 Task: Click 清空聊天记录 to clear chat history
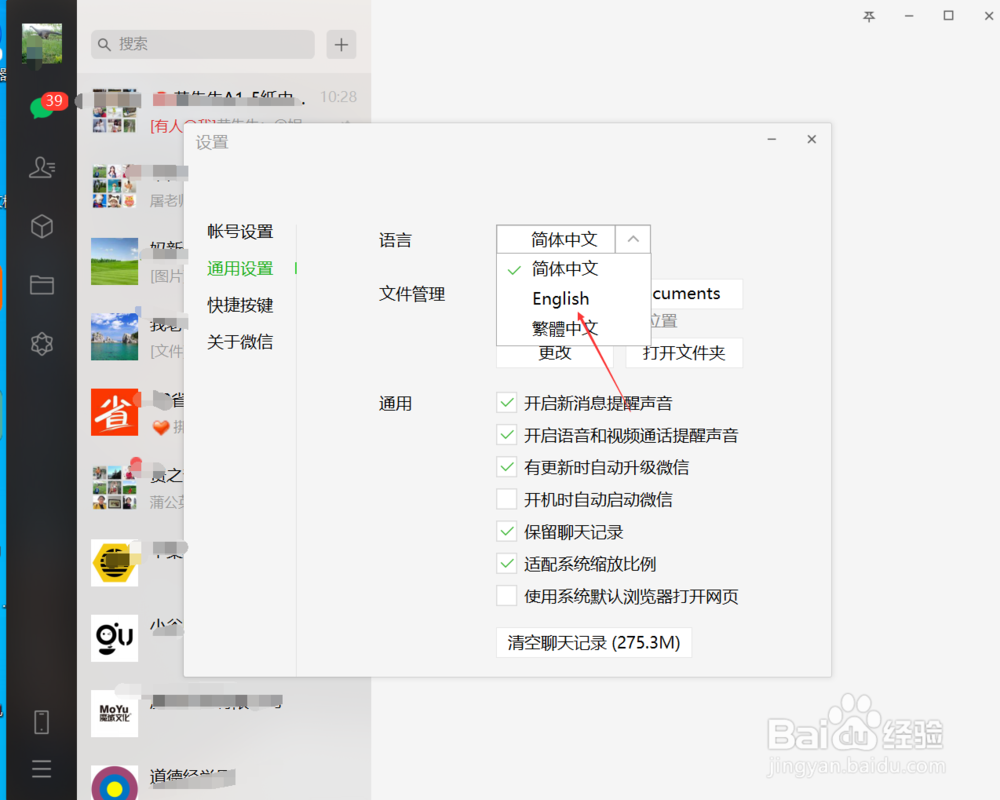[x=594, y=642]
